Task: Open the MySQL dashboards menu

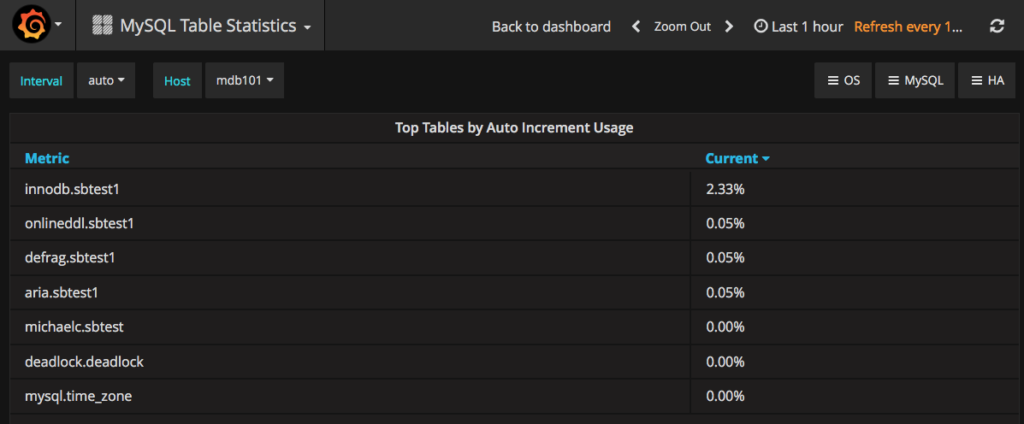Action: (x=915, y=81)
